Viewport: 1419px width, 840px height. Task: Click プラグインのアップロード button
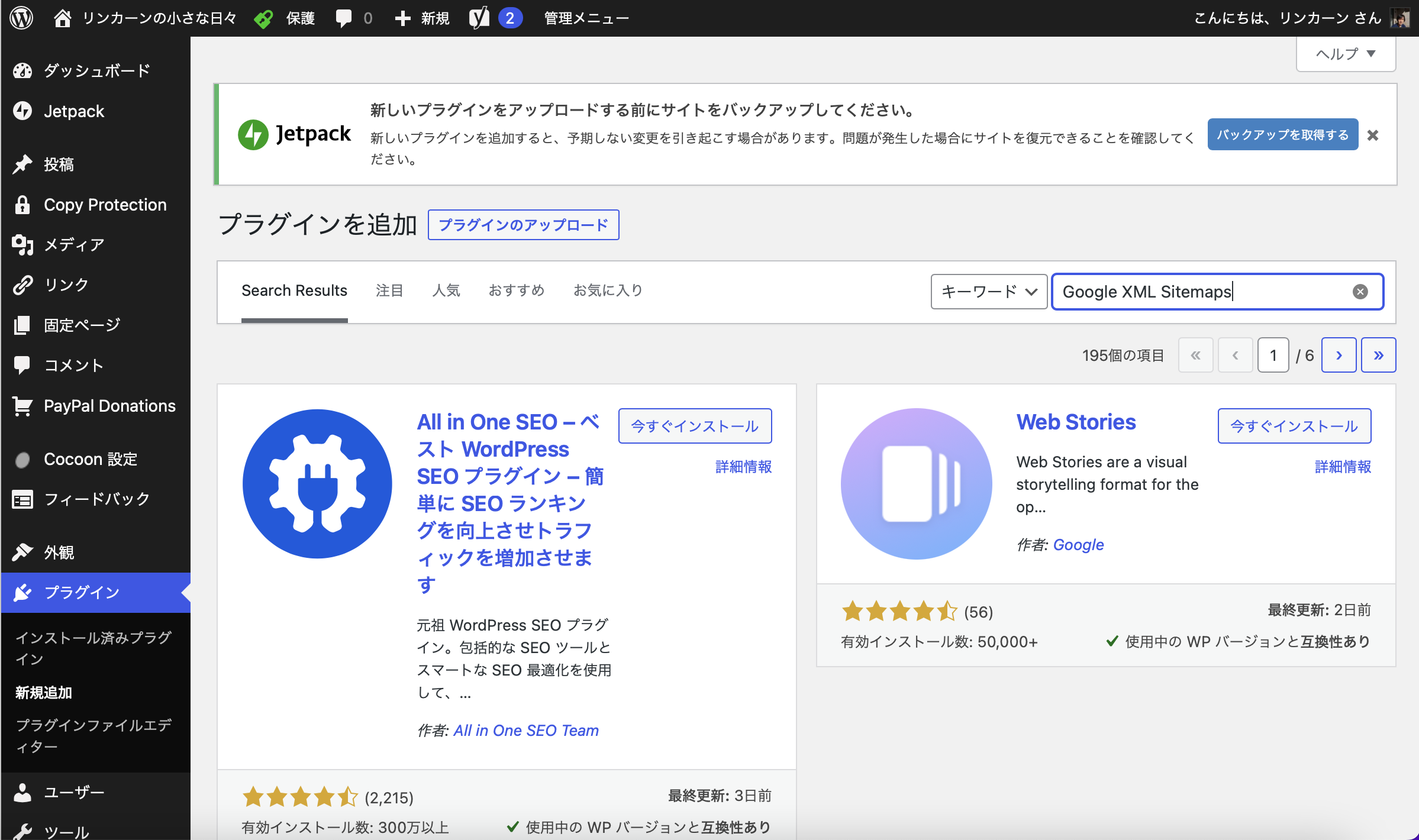click(524, 225)
